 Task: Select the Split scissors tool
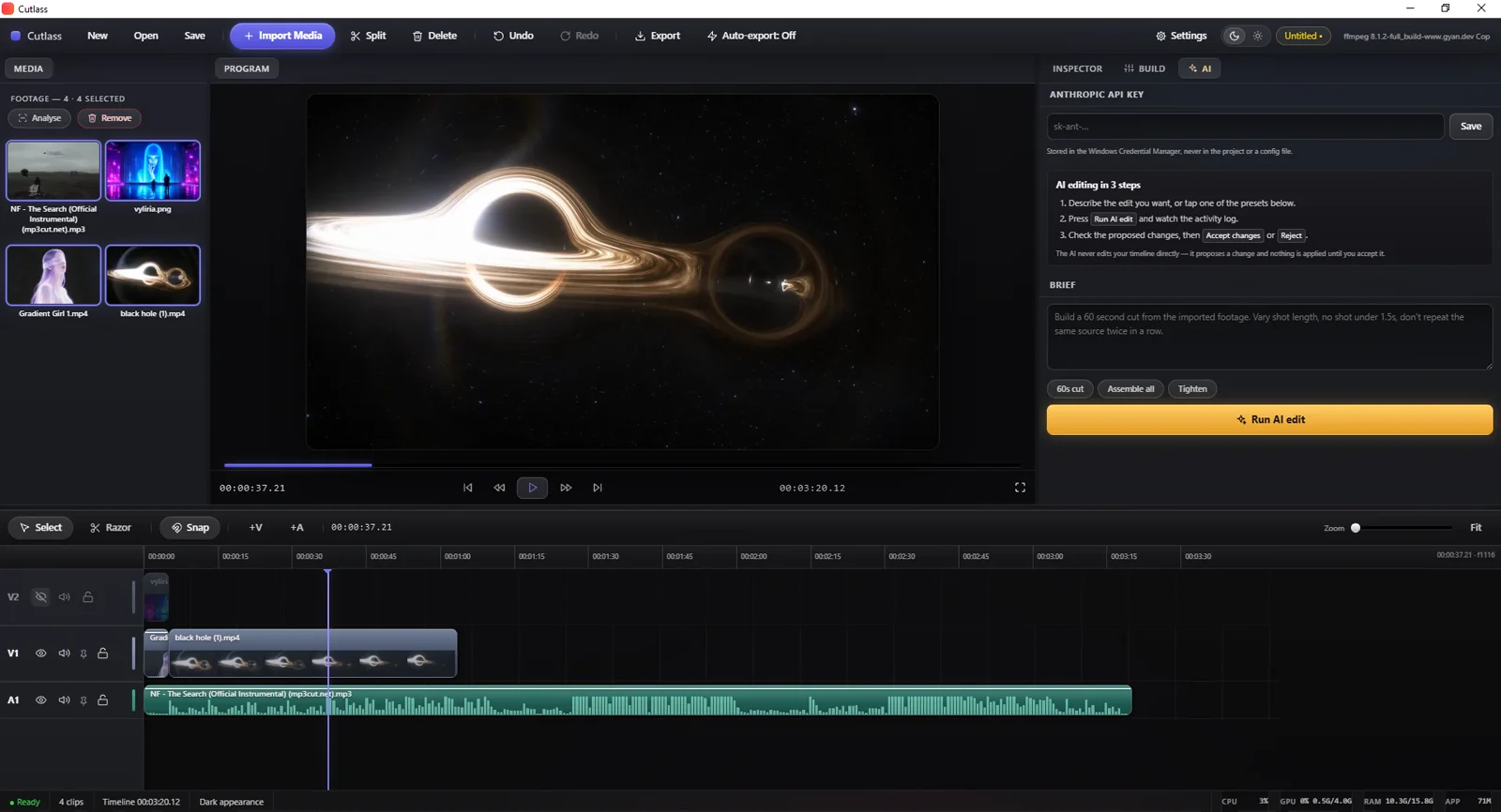click(368, 36)
